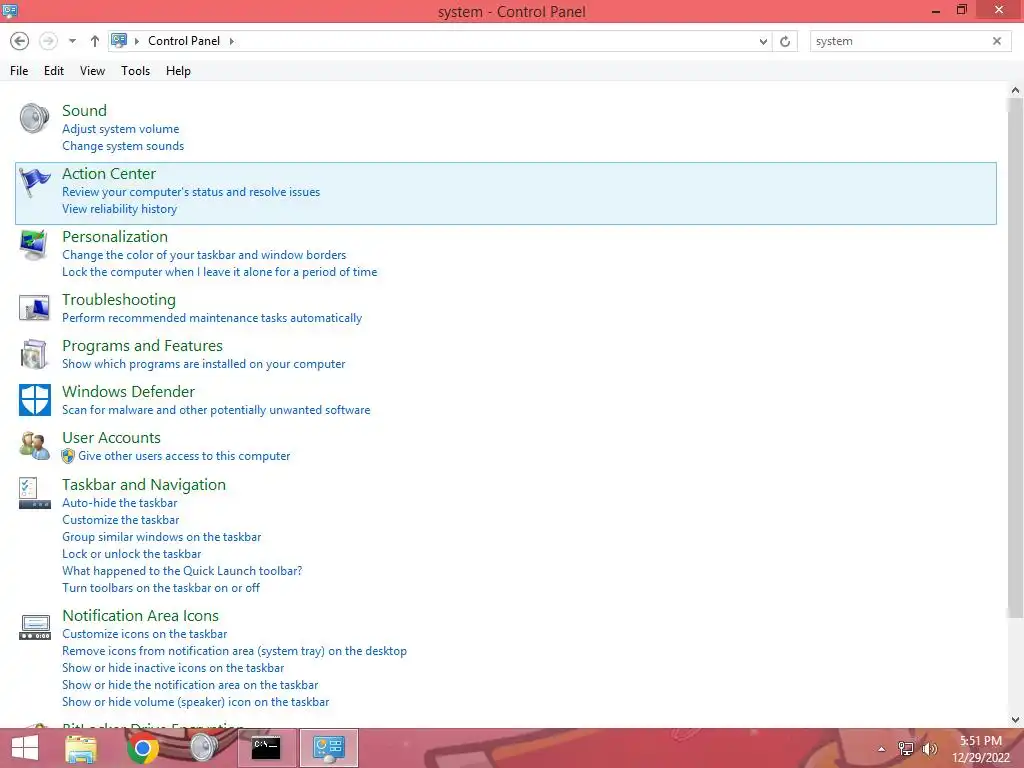1024x768 pixels.
Task: Open the View menu
Action: (92, 71)
